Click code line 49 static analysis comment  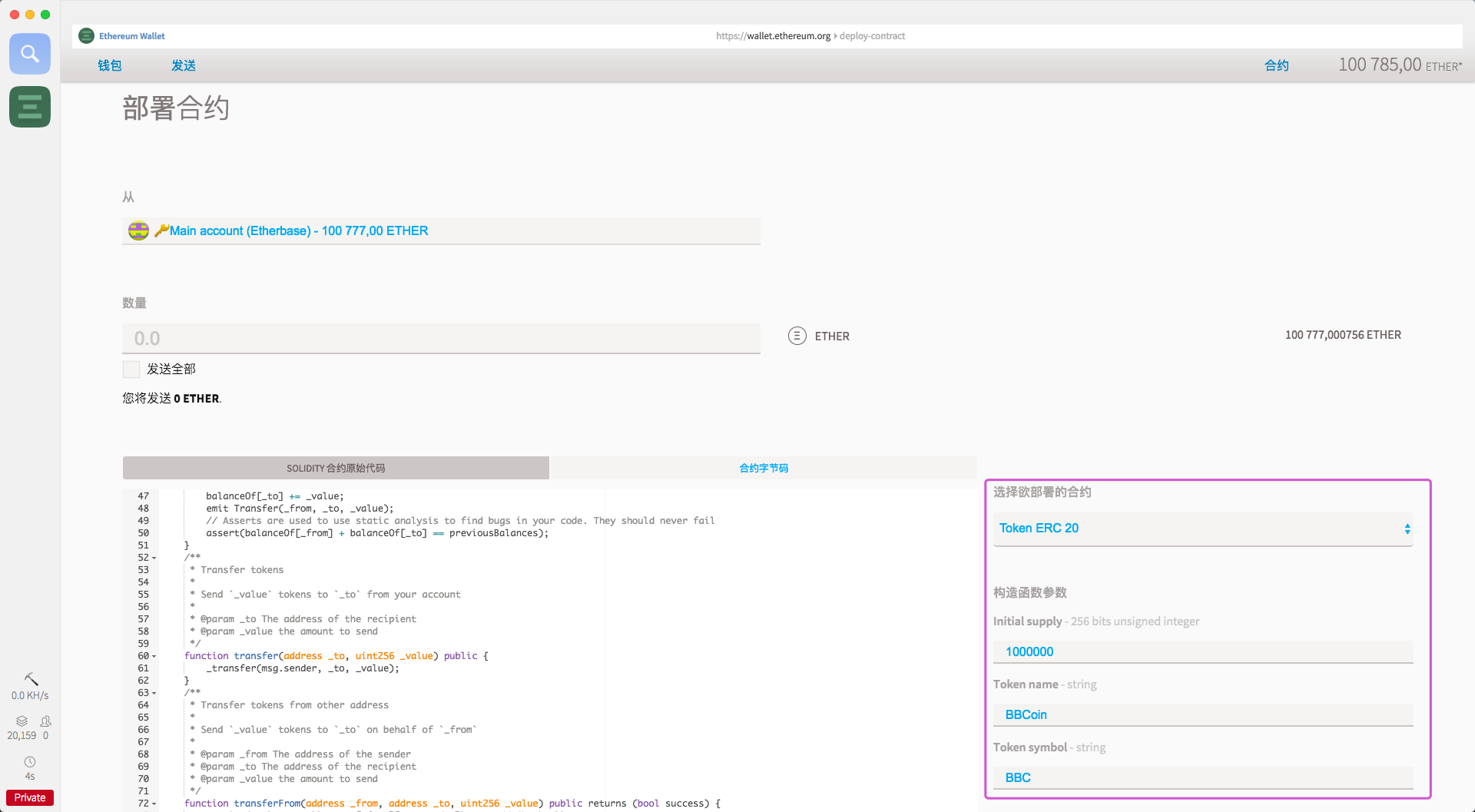tap(460, 521)
